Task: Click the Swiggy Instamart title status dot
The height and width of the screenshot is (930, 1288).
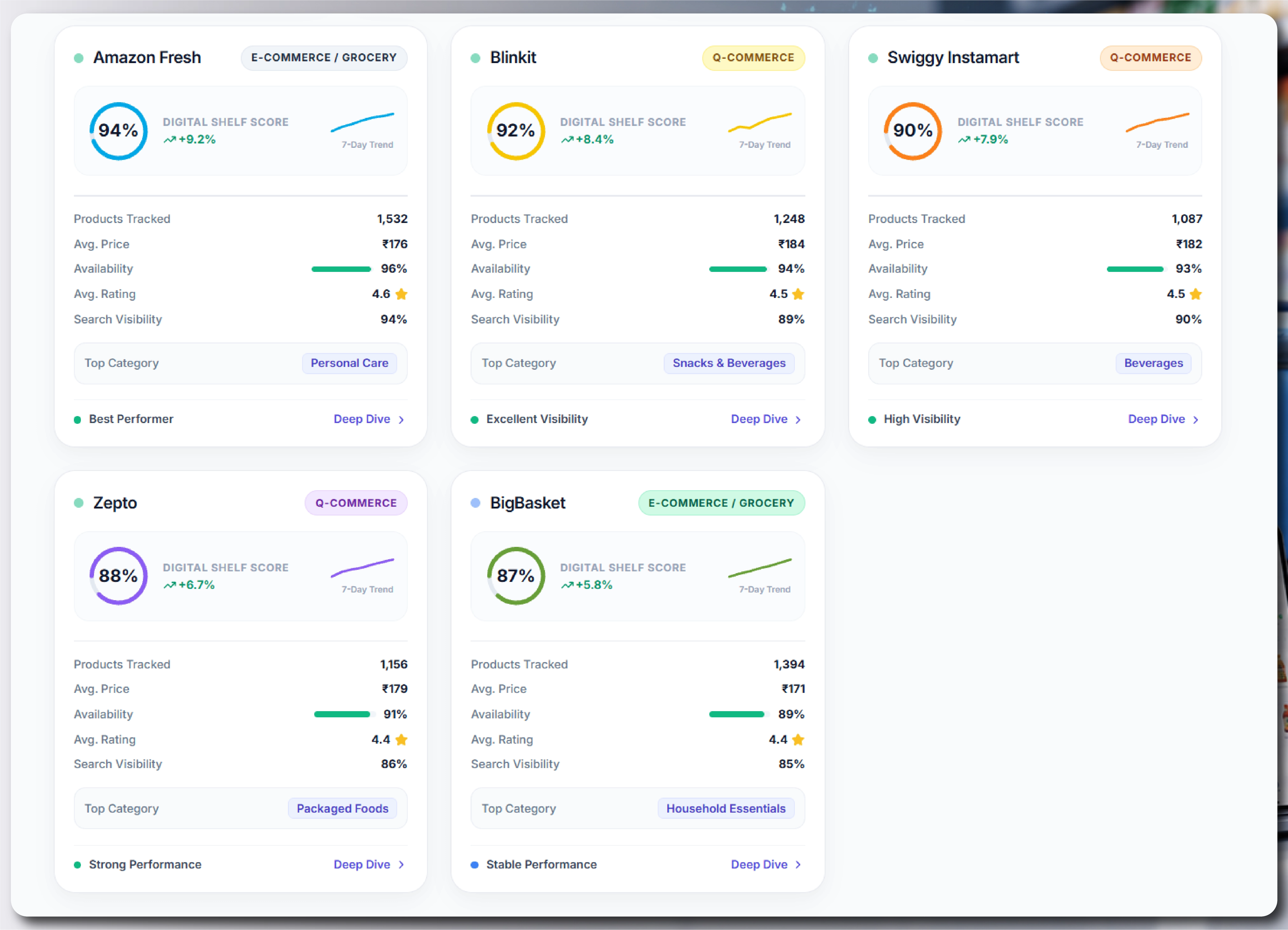Action: [873, 58]
